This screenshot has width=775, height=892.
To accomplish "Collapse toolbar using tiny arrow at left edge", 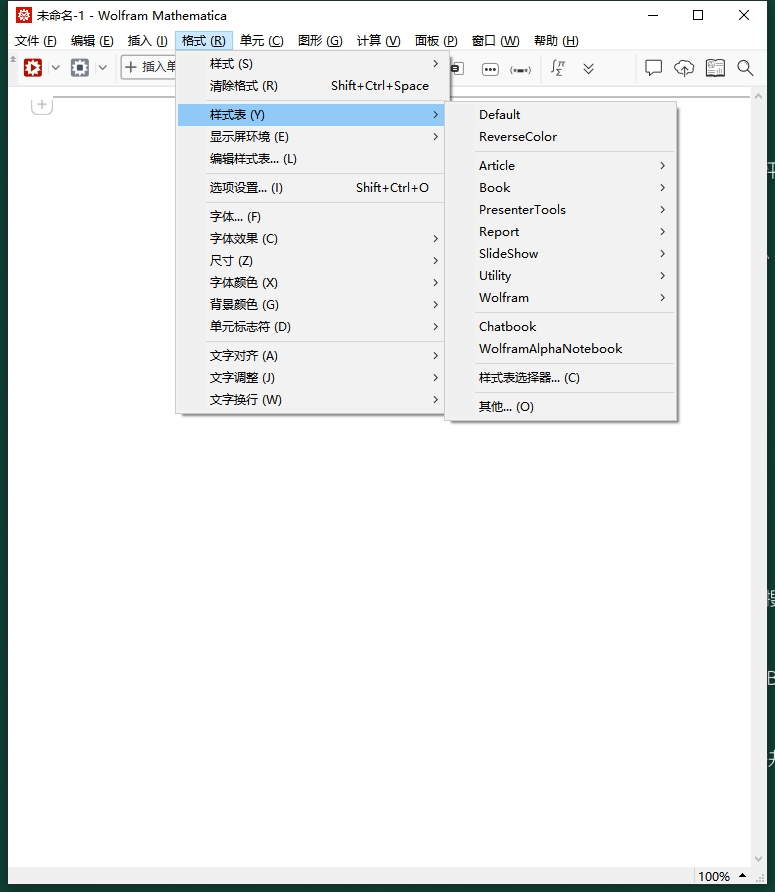I will pos(13,59).
